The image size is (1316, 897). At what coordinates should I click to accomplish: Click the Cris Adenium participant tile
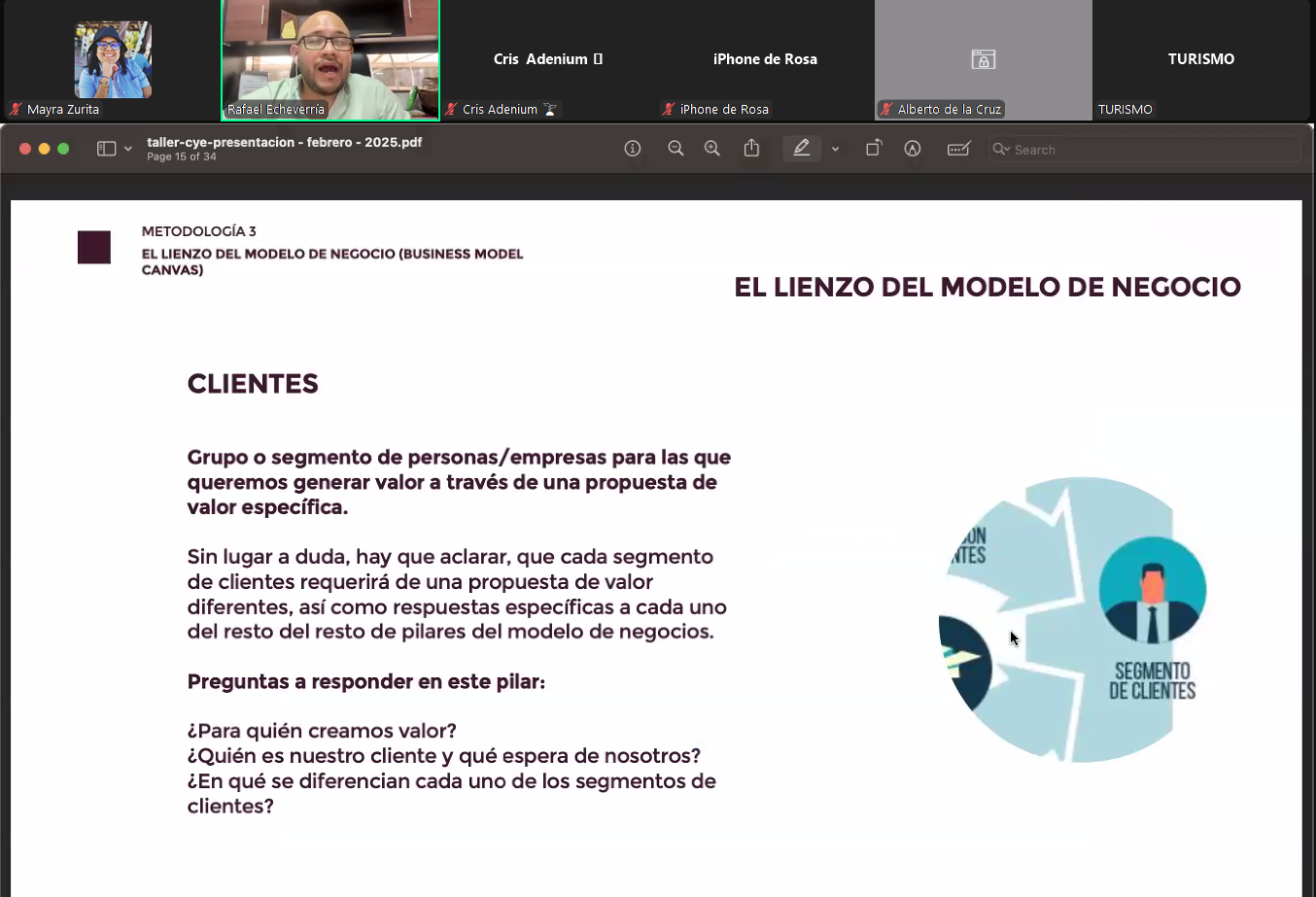pos(548,59)
